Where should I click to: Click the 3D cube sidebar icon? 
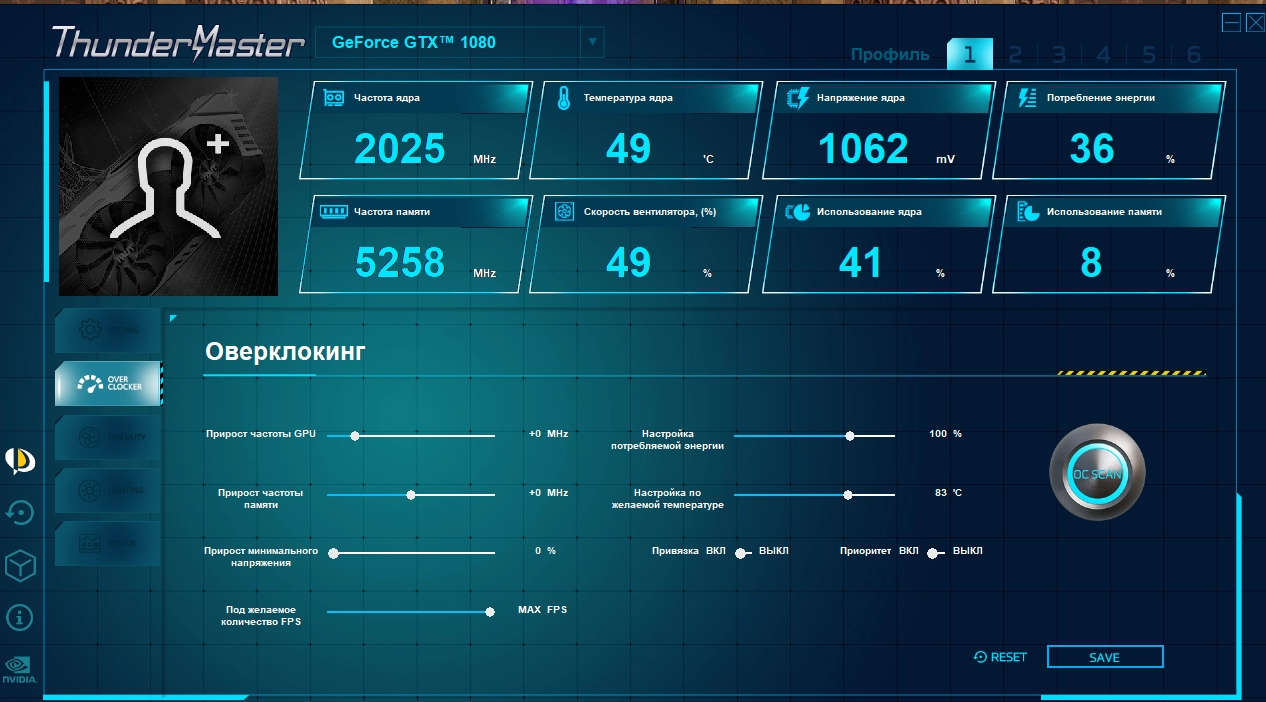tap(20, 567)
